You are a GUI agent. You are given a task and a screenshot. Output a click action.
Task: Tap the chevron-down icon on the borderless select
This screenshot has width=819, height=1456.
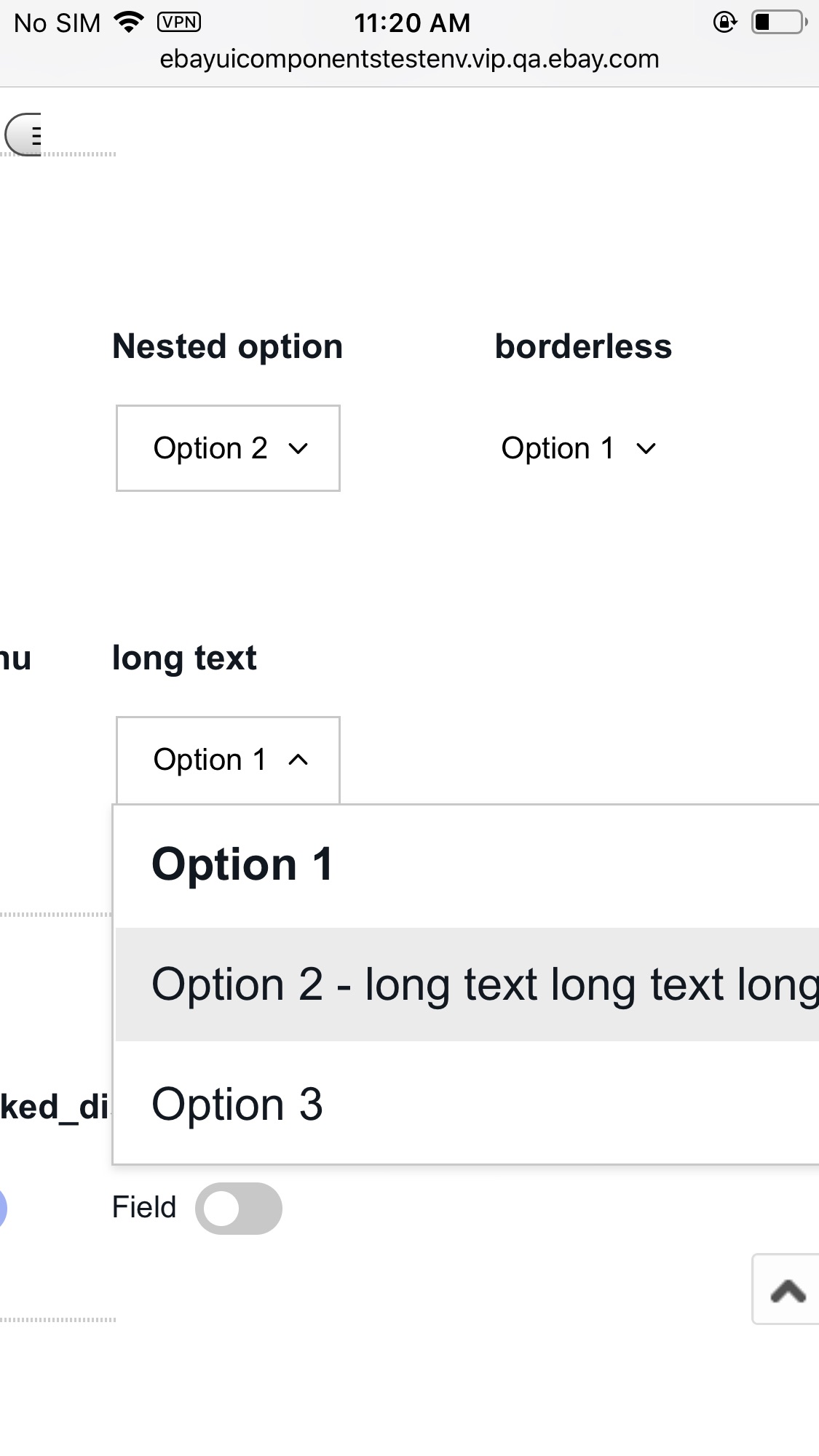(x=645, y=448)
